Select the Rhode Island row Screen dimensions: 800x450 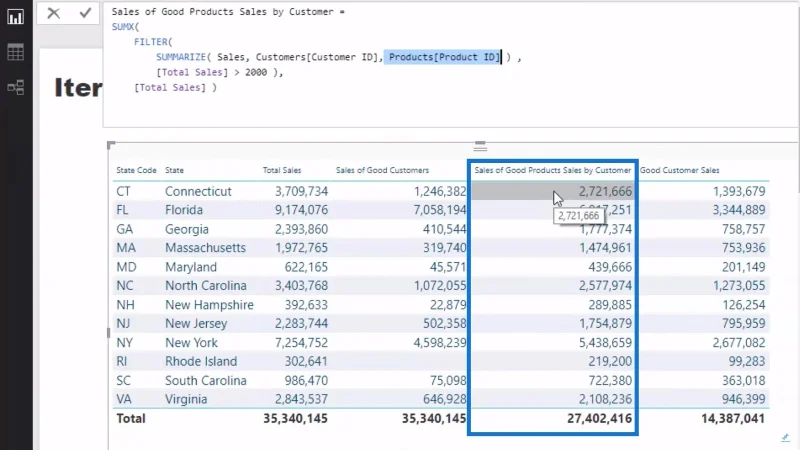coord(441,361)
